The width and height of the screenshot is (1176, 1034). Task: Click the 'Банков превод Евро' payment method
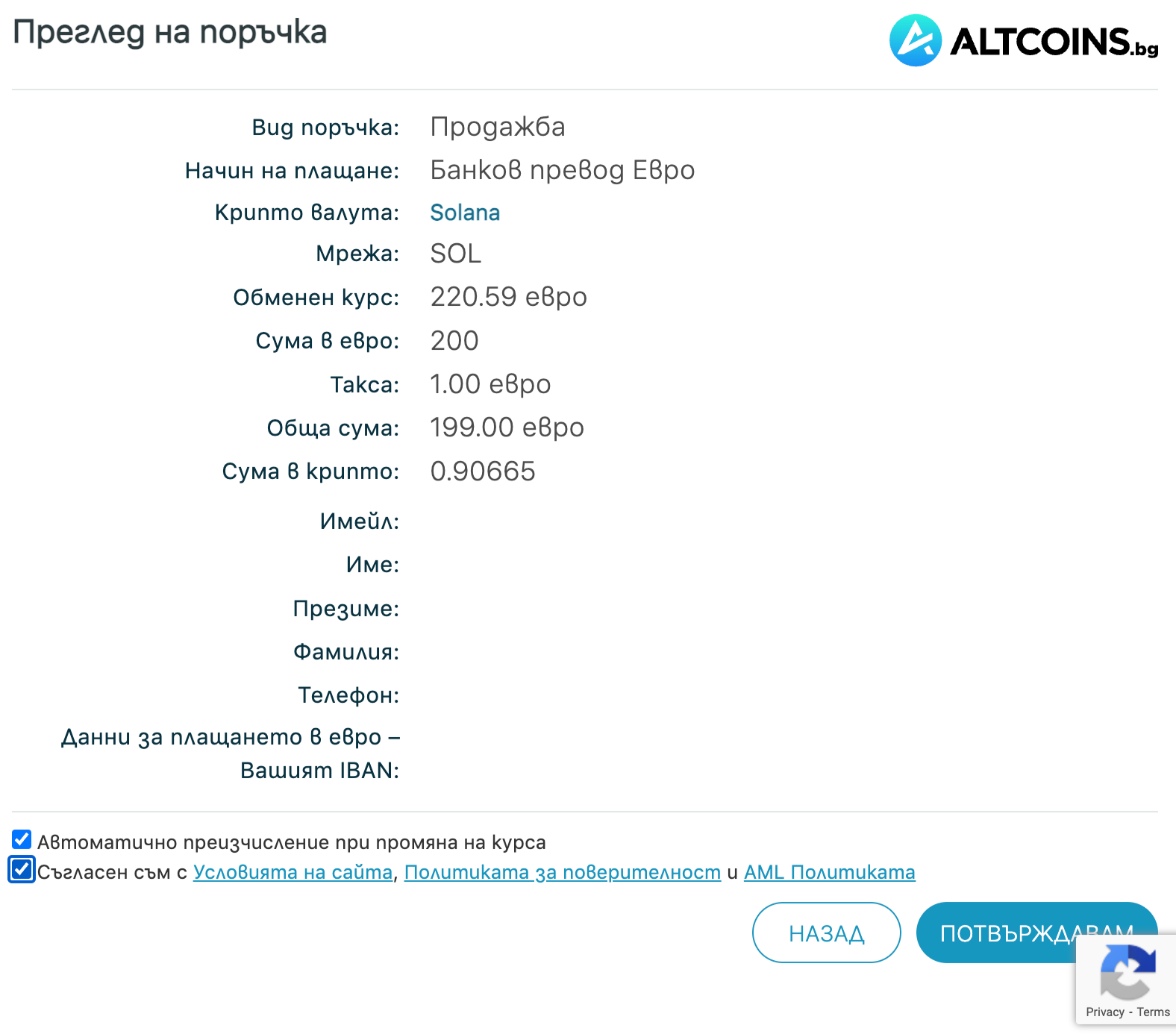tap(562, 170)
